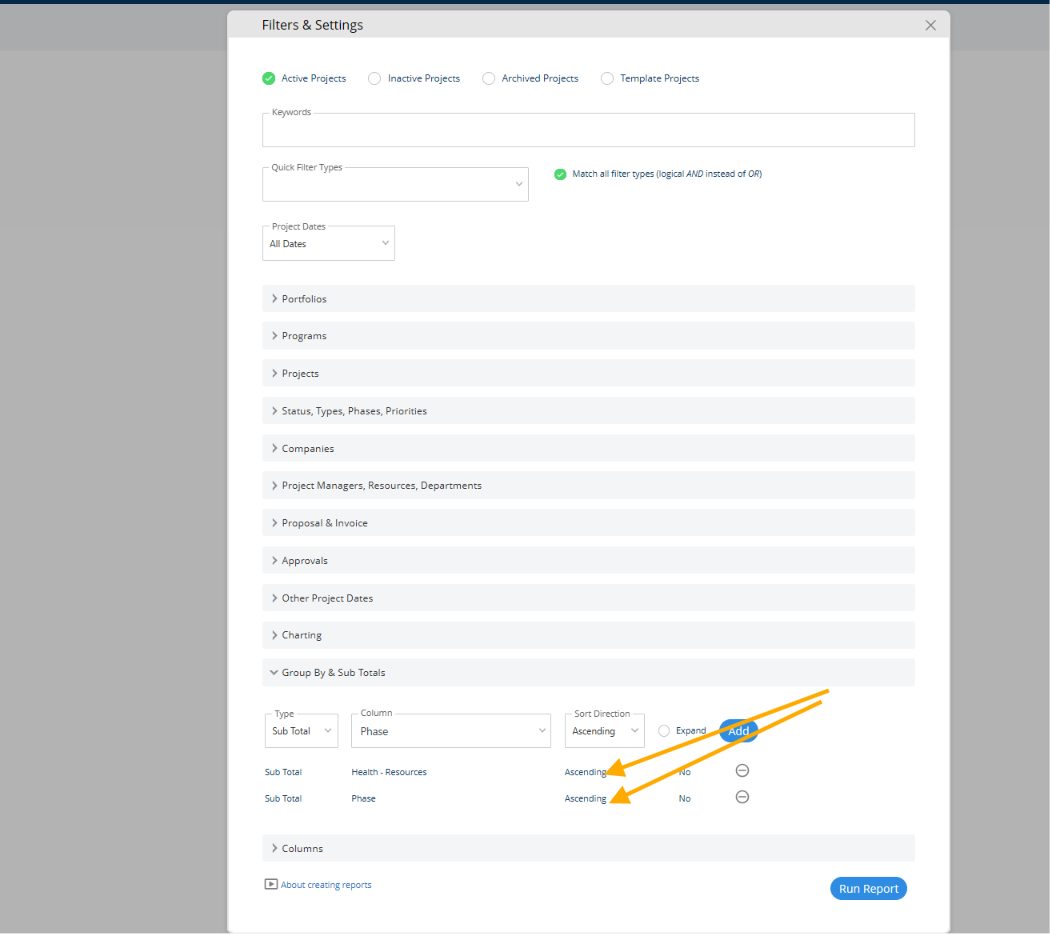
Task: Click the Run Report button
Action: click(869, 888)
